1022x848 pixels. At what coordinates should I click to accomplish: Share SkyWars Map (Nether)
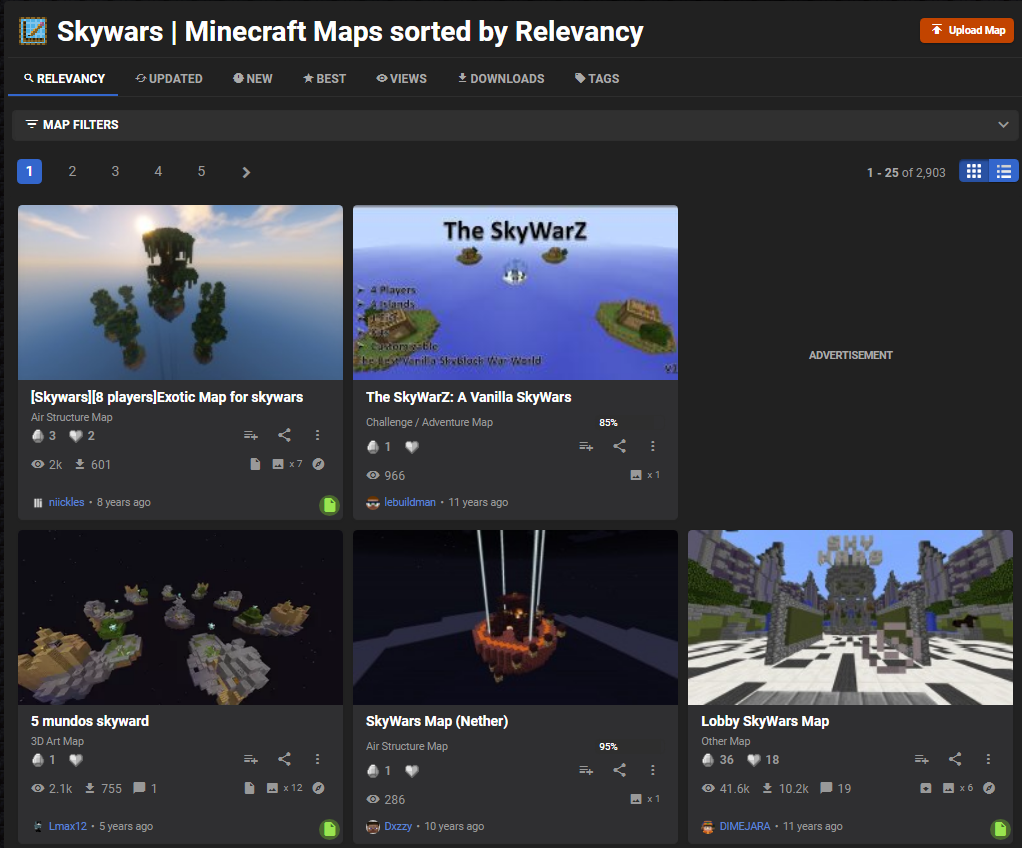click(x=619, y=770)
